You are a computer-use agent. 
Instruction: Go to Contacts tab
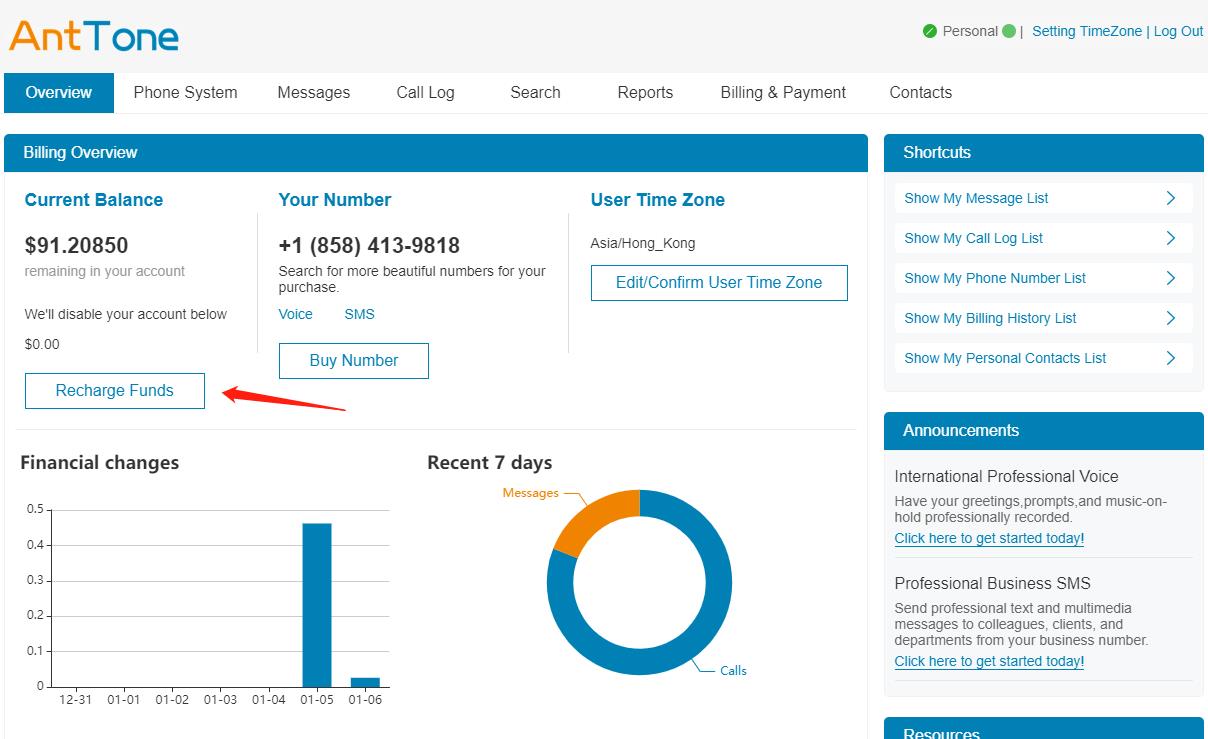pyautogui.click(x=920, y=92)
